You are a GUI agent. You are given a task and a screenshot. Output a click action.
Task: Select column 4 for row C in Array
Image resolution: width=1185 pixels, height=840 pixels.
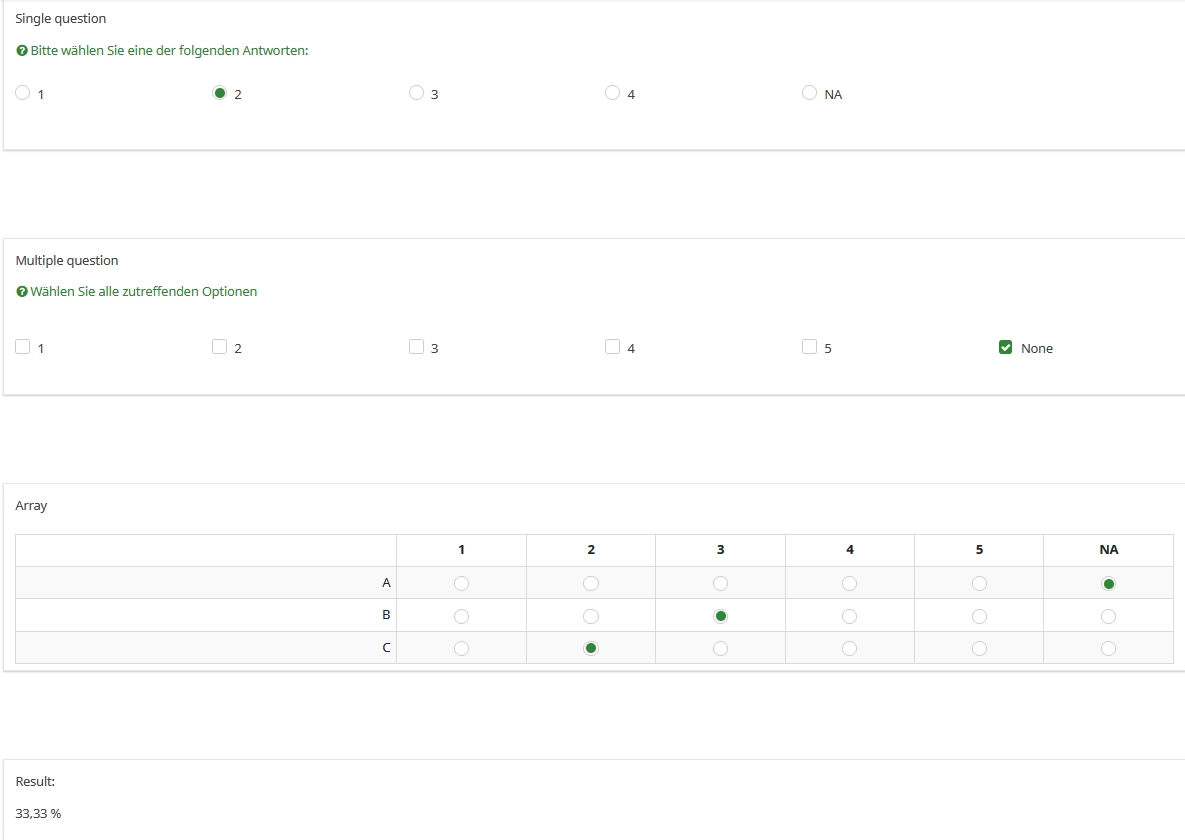849,648
